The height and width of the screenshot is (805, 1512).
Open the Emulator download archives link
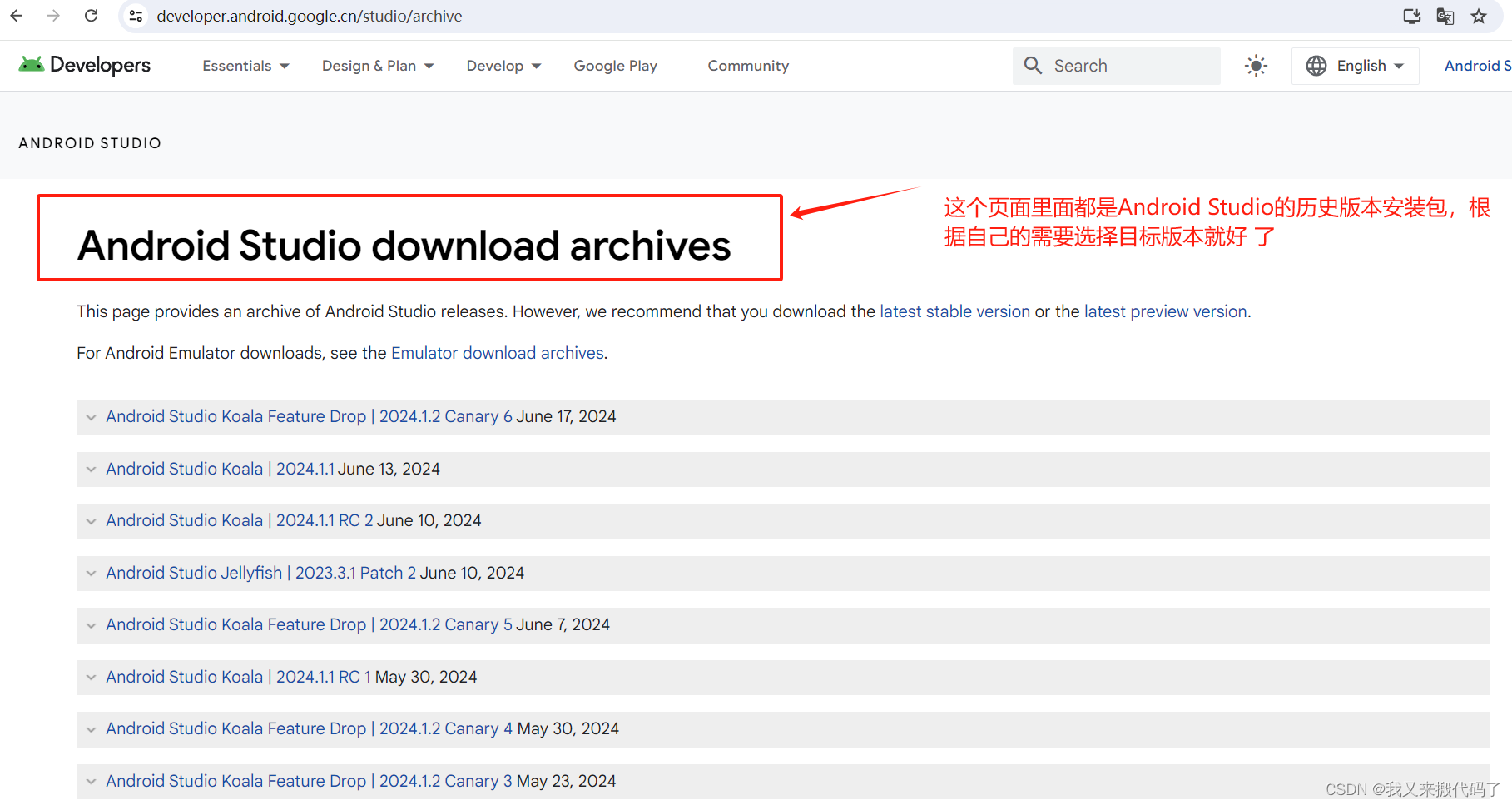pyautogui.click(x=498, y=353)
